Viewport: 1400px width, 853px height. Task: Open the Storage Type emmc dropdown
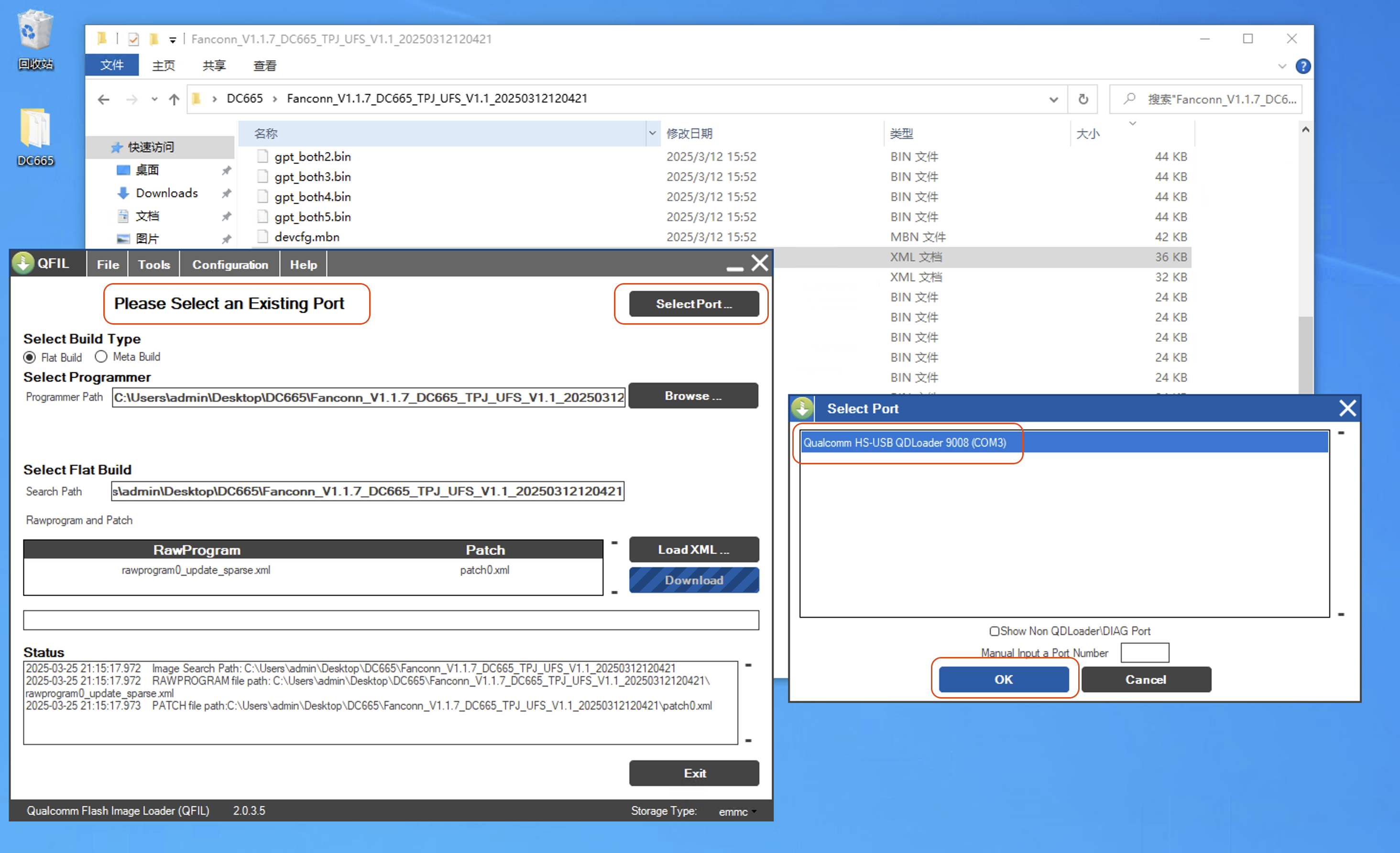click(737, 811)
